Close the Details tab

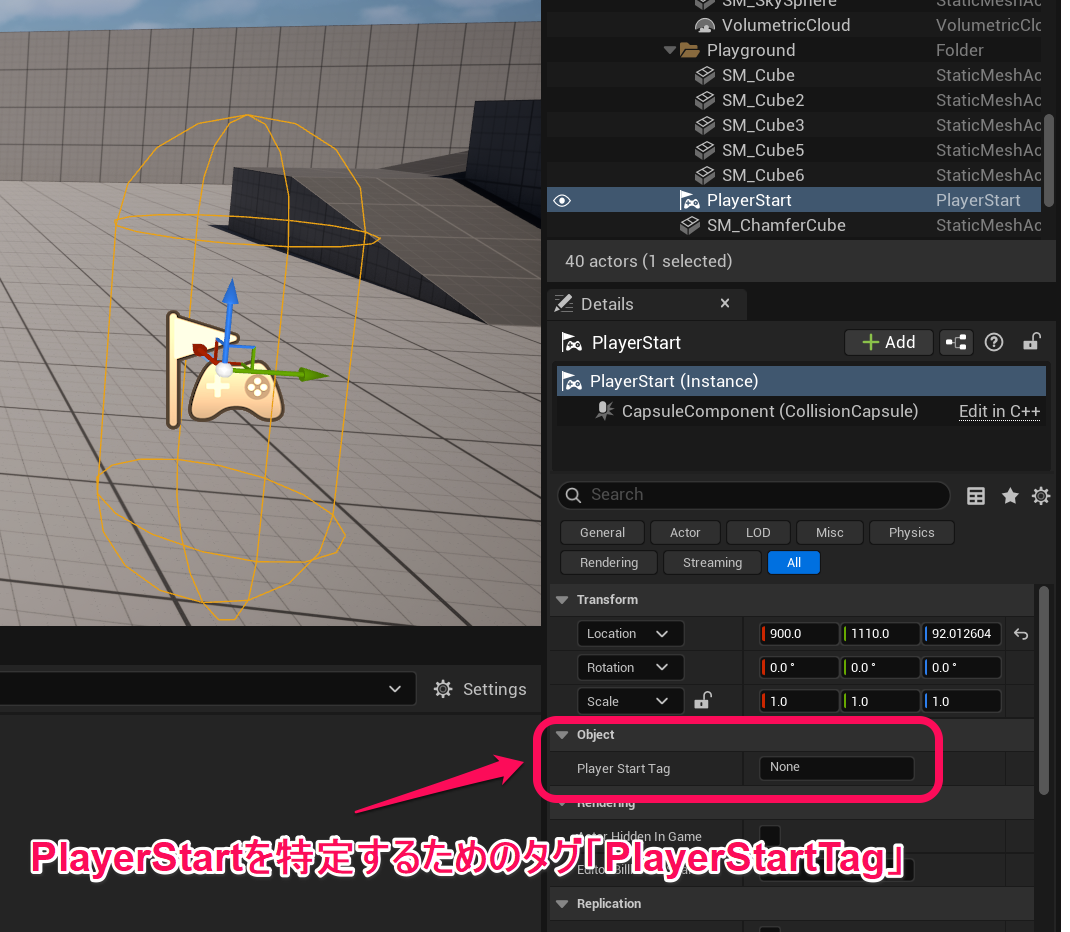pos(725,303)
